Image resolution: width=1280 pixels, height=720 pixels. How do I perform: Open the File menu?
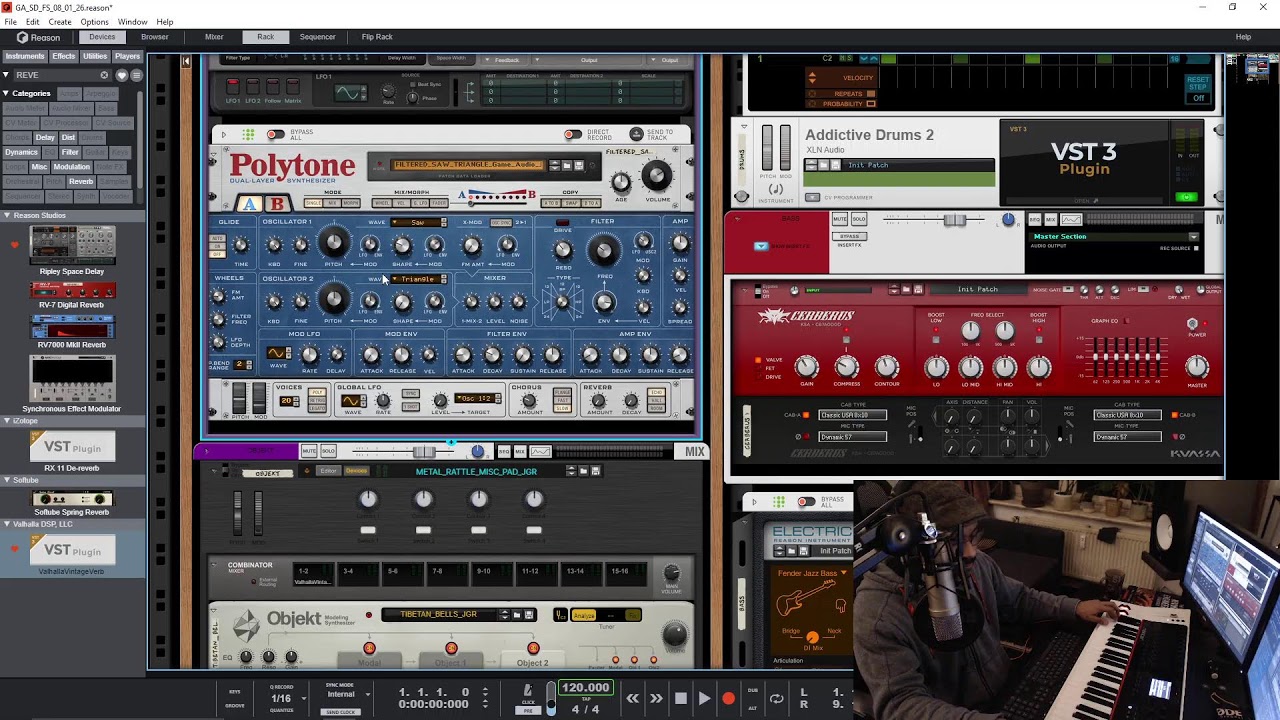(10, 22)
